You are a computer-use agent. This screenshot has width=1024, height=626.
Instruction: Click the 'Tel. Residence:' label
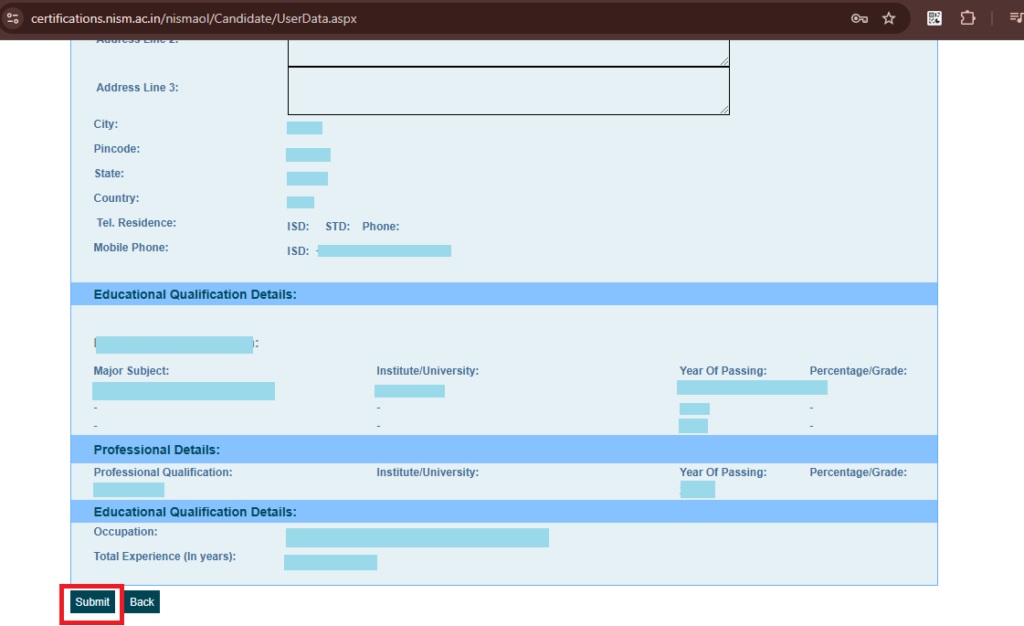136,223
